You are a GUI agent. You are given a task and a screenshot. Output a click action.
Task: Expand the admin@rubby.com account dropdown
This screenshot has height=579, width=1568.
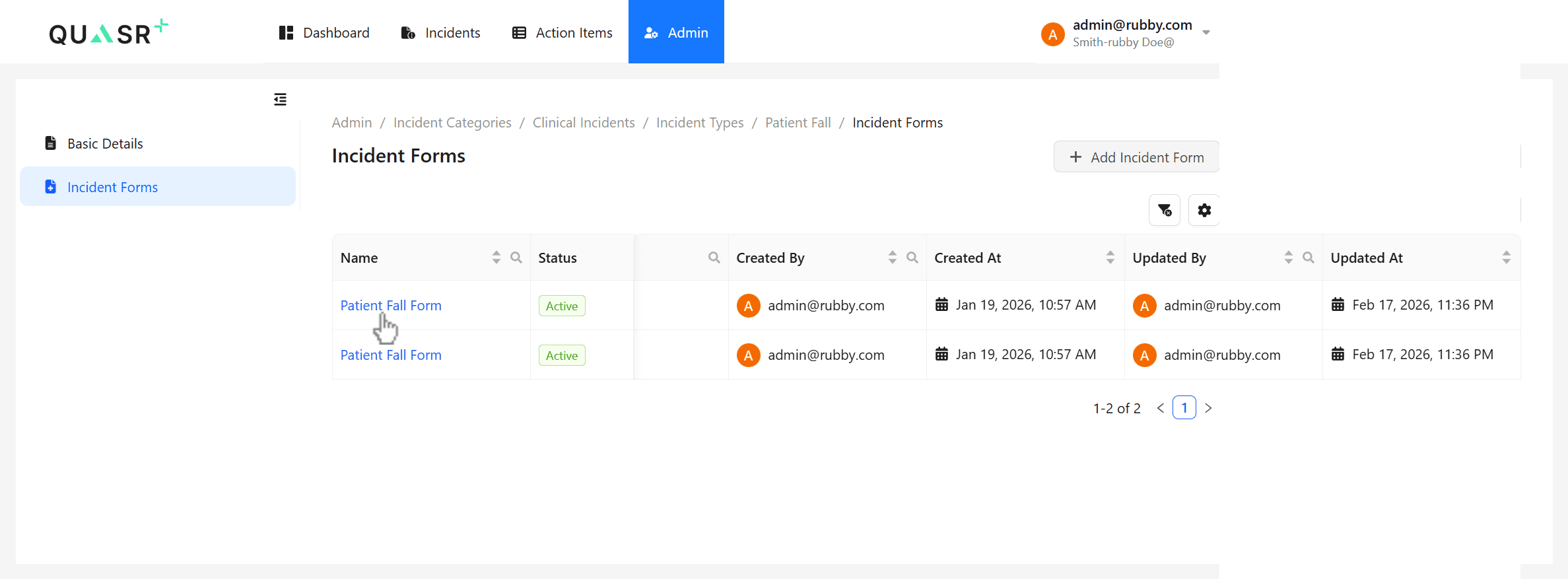(x=1206, y=32)
